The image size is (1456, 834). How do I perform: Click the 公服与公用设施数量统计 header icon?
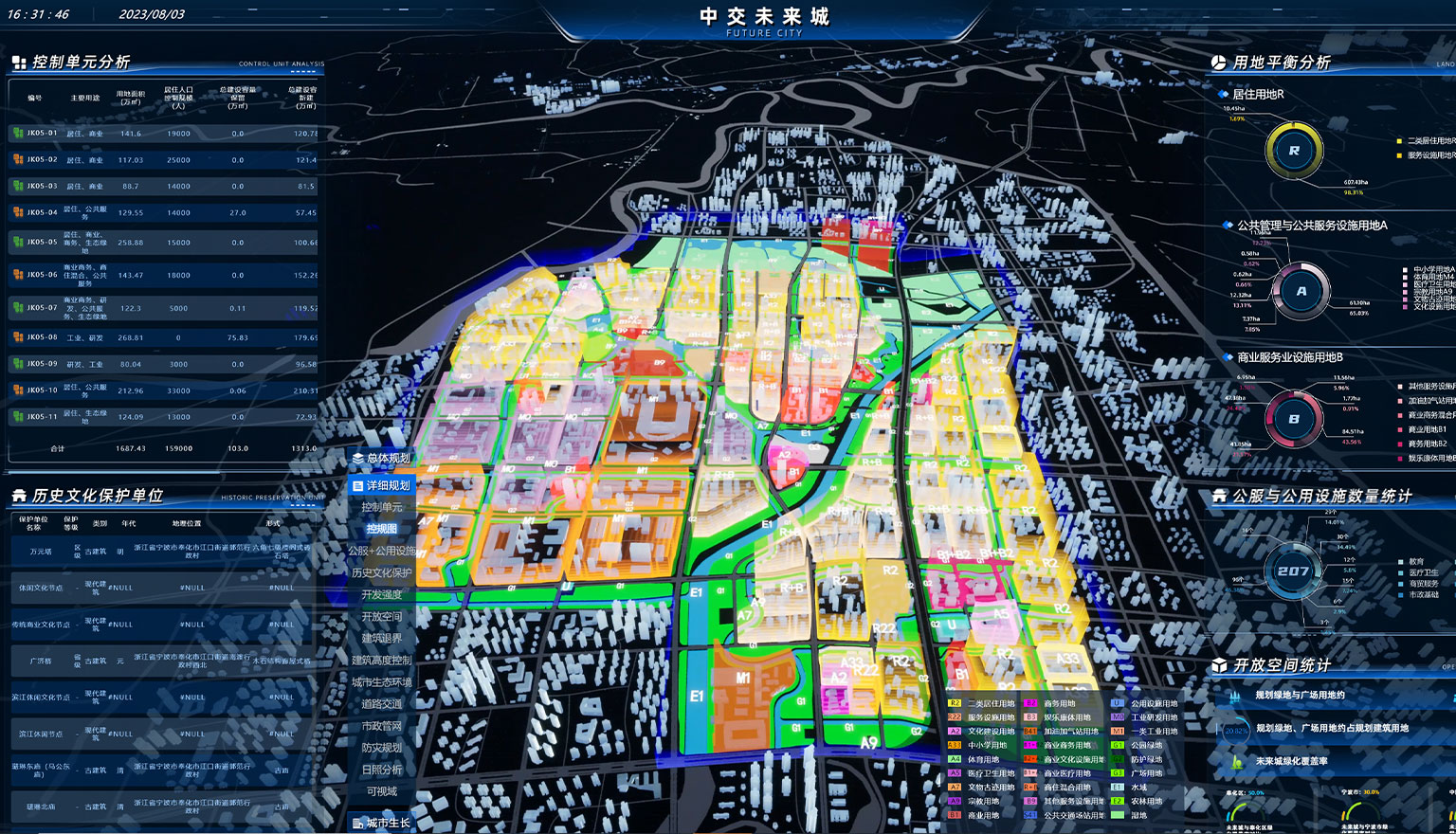[1219, 496]
